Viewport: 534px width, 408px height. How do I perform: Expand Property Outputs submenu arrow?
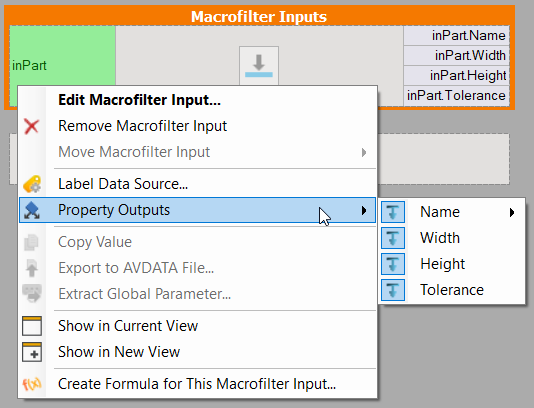364,210
